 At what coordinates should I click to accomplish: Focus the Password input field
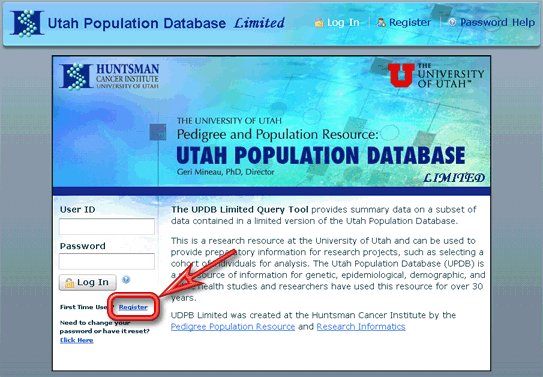[x=107, y=261]
